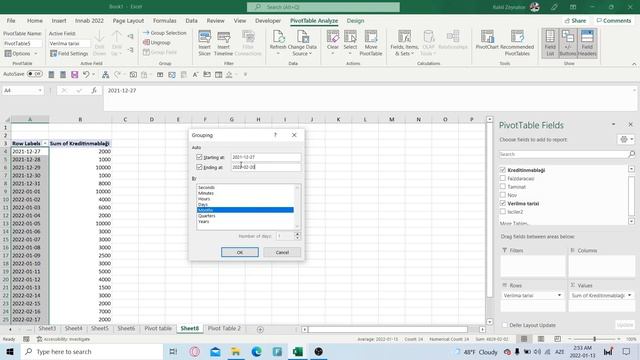This screenshot has width=640, height=360.
Task: Open Recommended PivotTables
Action: click(x=517, y=42)
